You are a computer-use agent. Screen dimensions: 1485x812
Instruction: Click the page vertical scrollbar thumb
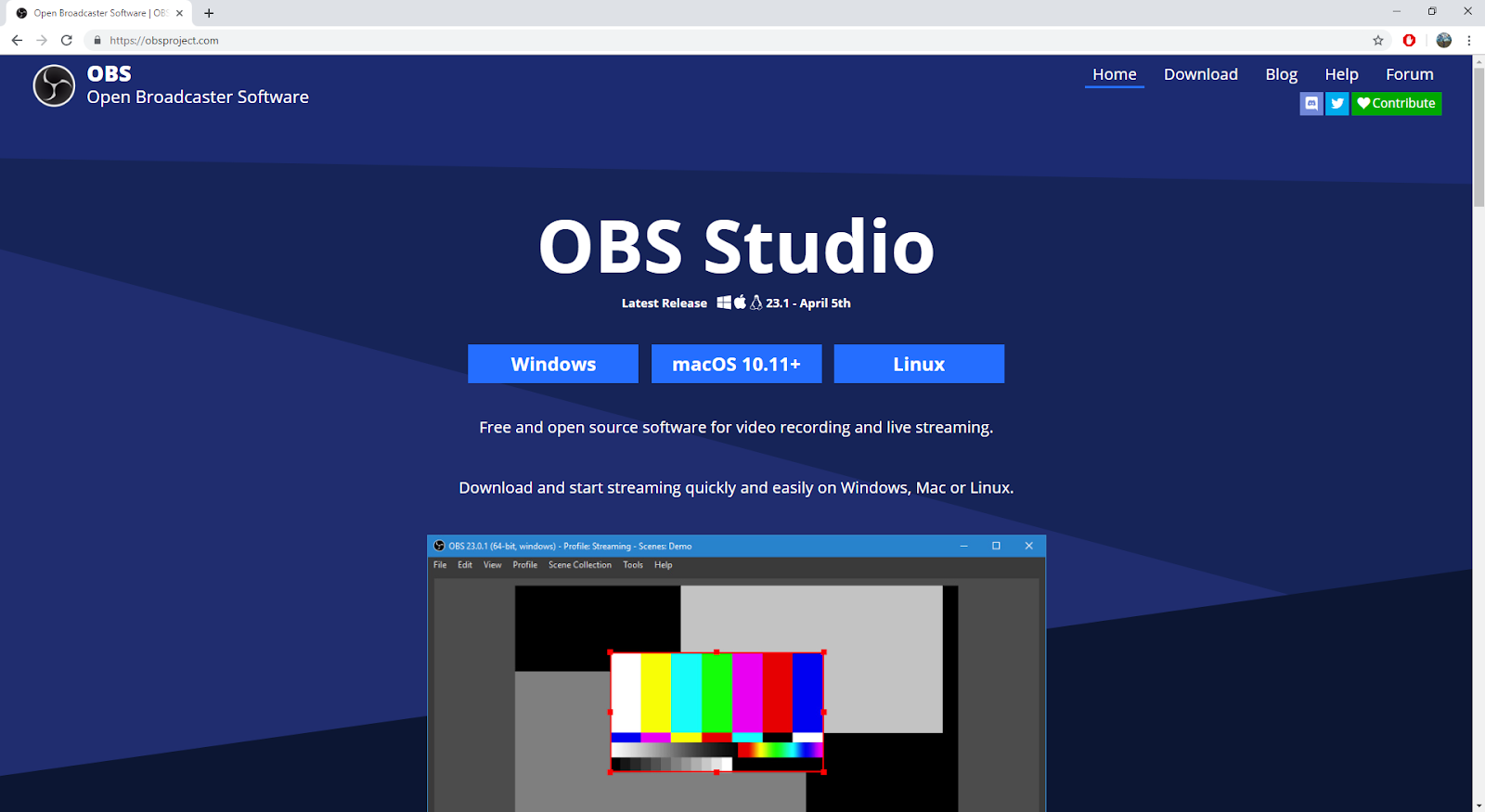click(1479, 137)
